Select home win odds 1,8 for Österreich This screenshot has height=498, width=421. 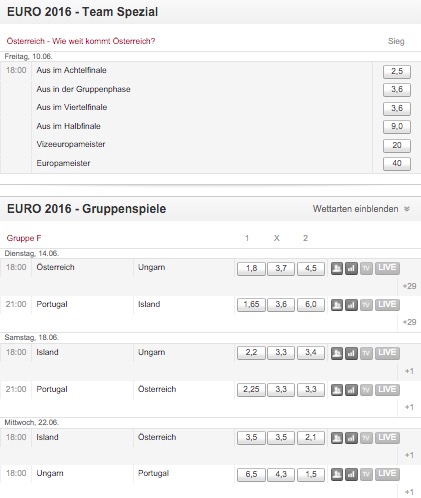[251, 269]
